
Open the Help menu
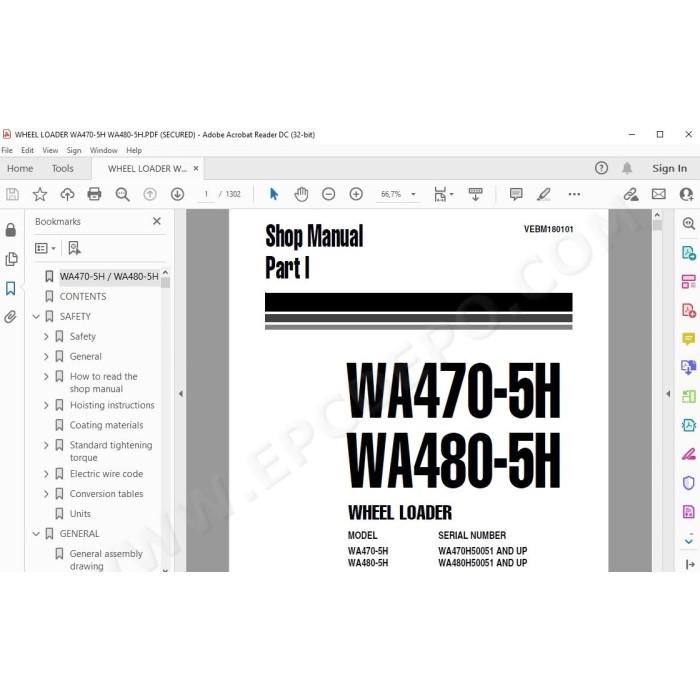coord(134,150)
